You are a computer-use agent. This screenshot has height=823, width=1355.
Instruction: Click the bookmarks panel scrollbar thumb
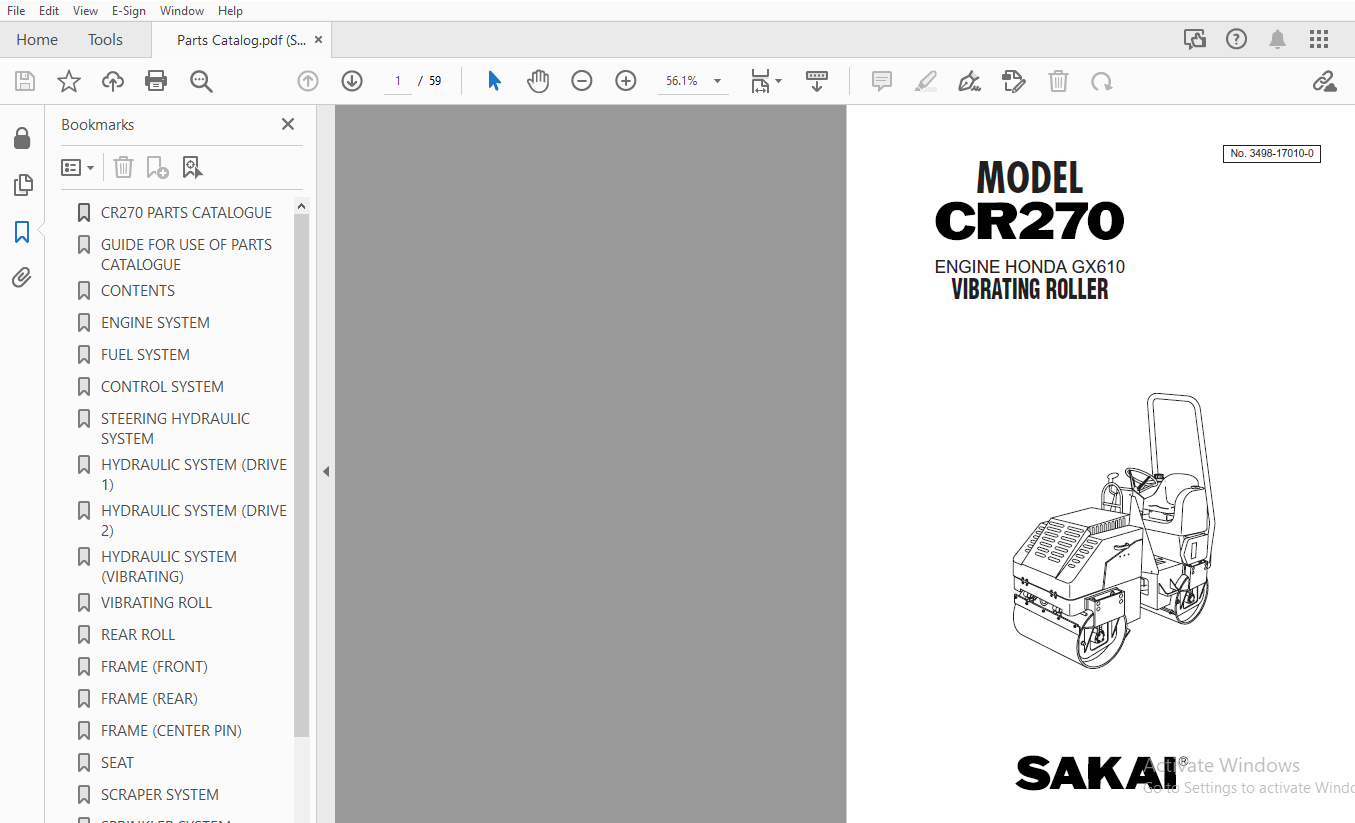302,475
